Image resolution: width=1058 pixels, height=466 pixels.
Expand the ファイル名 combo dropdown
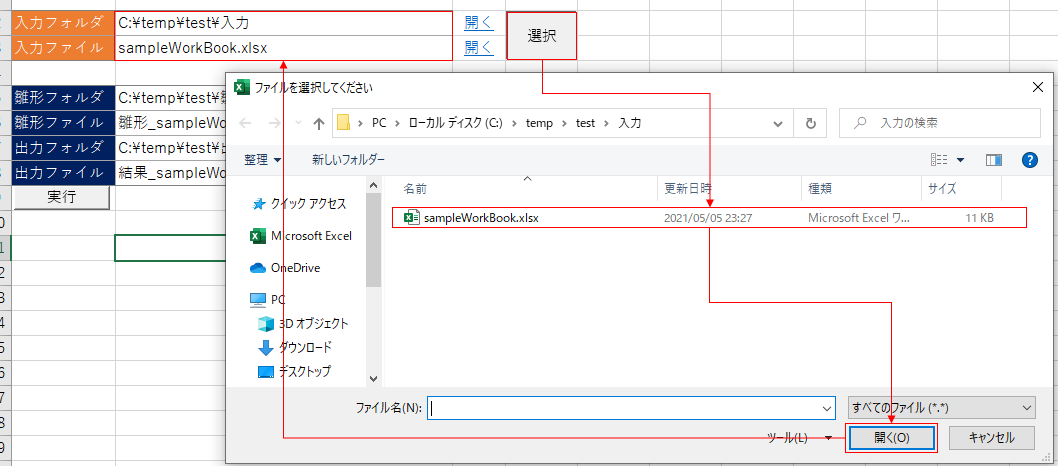pos(828,408)
